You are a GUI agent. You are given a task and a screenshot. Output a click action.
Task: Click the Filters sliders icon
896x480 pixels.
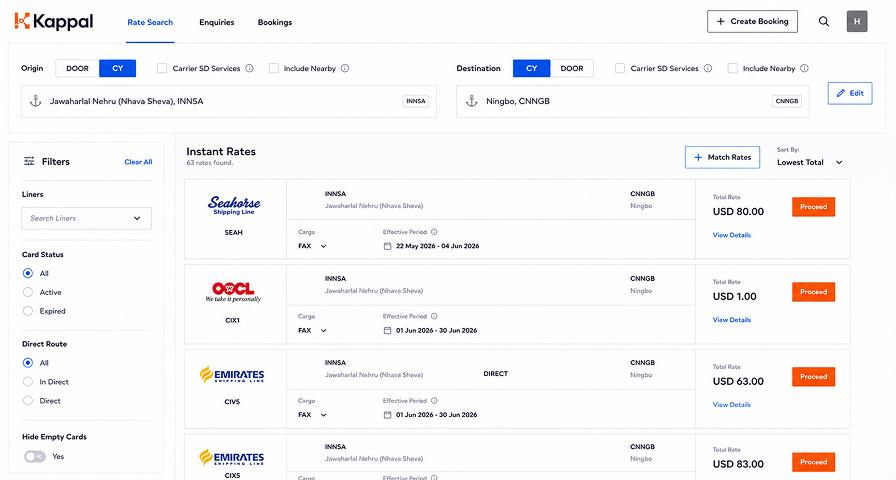[x=29, y=162]
